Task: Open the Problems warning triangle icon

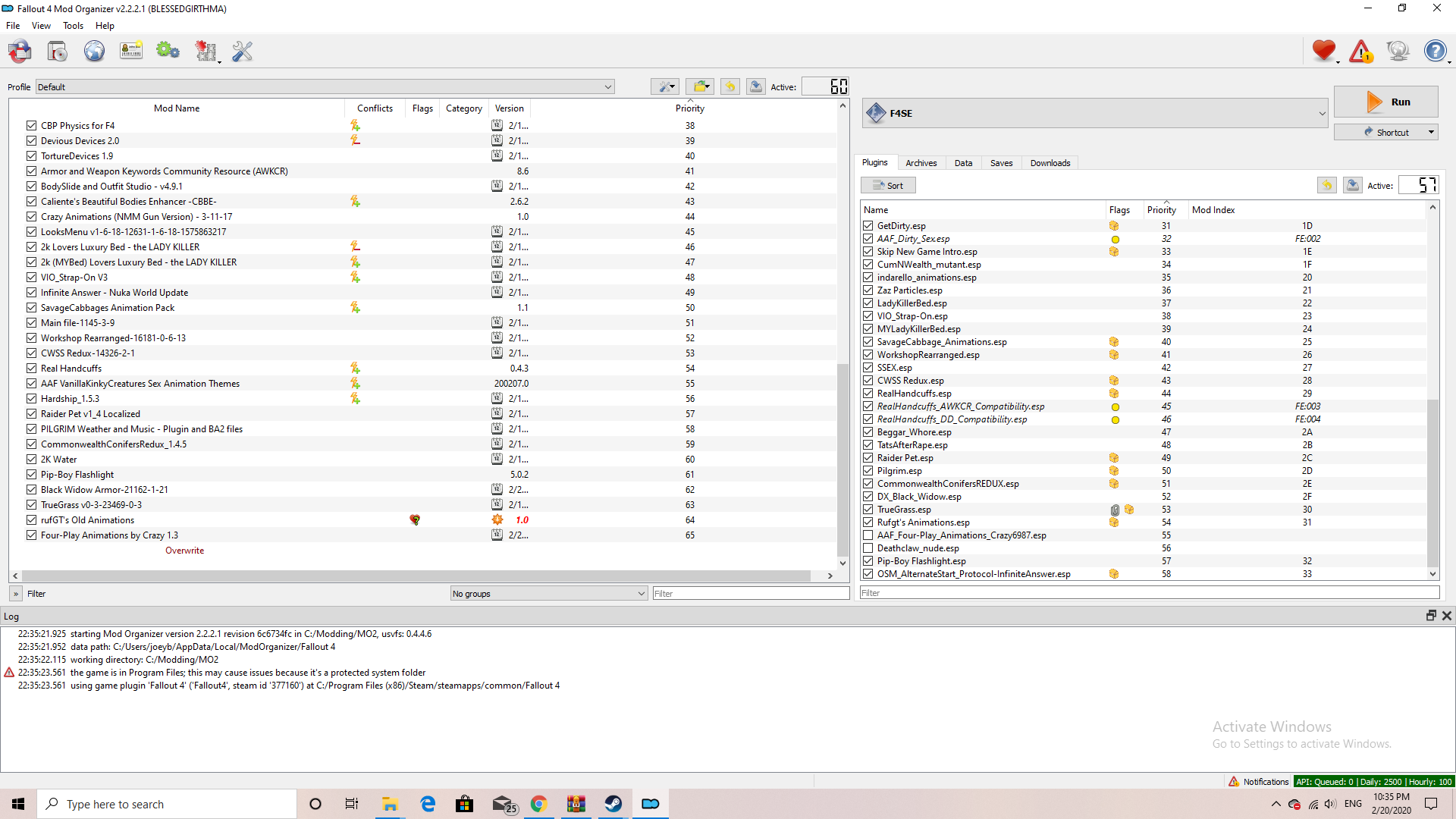Action: click(x=1361, y=51)
